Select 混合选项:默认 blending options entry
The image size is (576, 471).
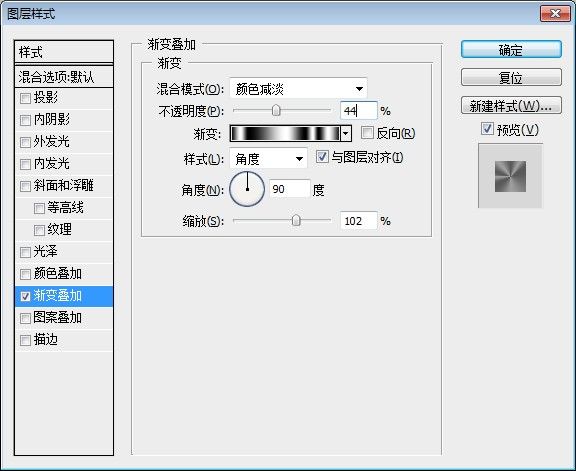pos(64,77)
